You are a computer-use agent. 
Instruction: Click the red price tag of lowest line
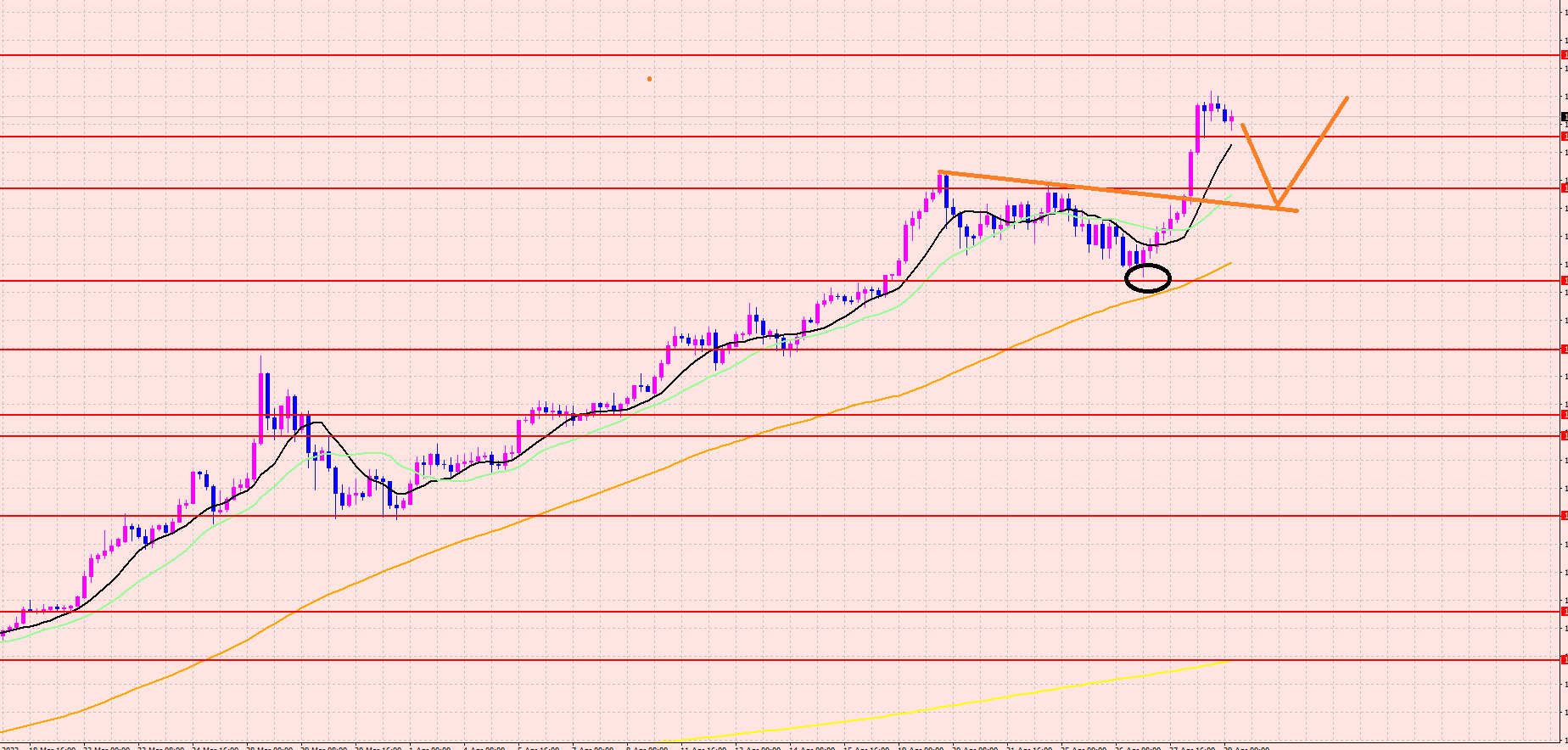coord(1564,659)
